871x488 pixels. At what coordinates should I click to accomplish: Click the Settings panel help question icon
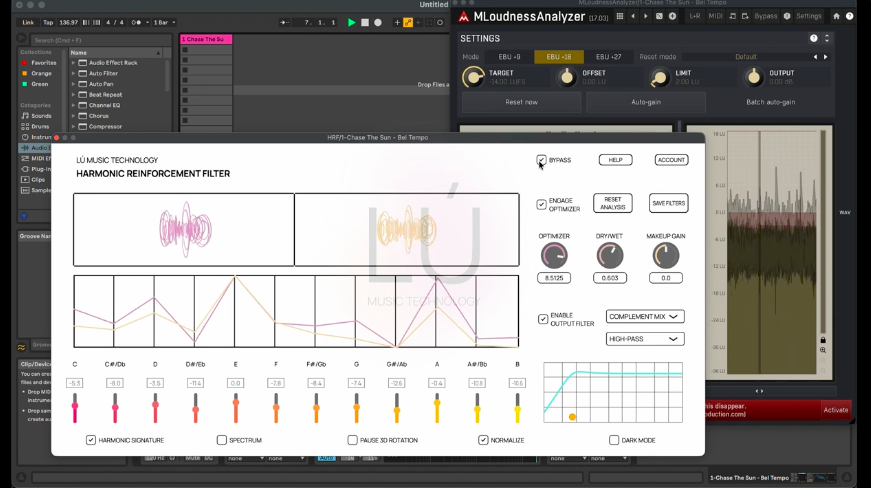[x=813, y=38]
